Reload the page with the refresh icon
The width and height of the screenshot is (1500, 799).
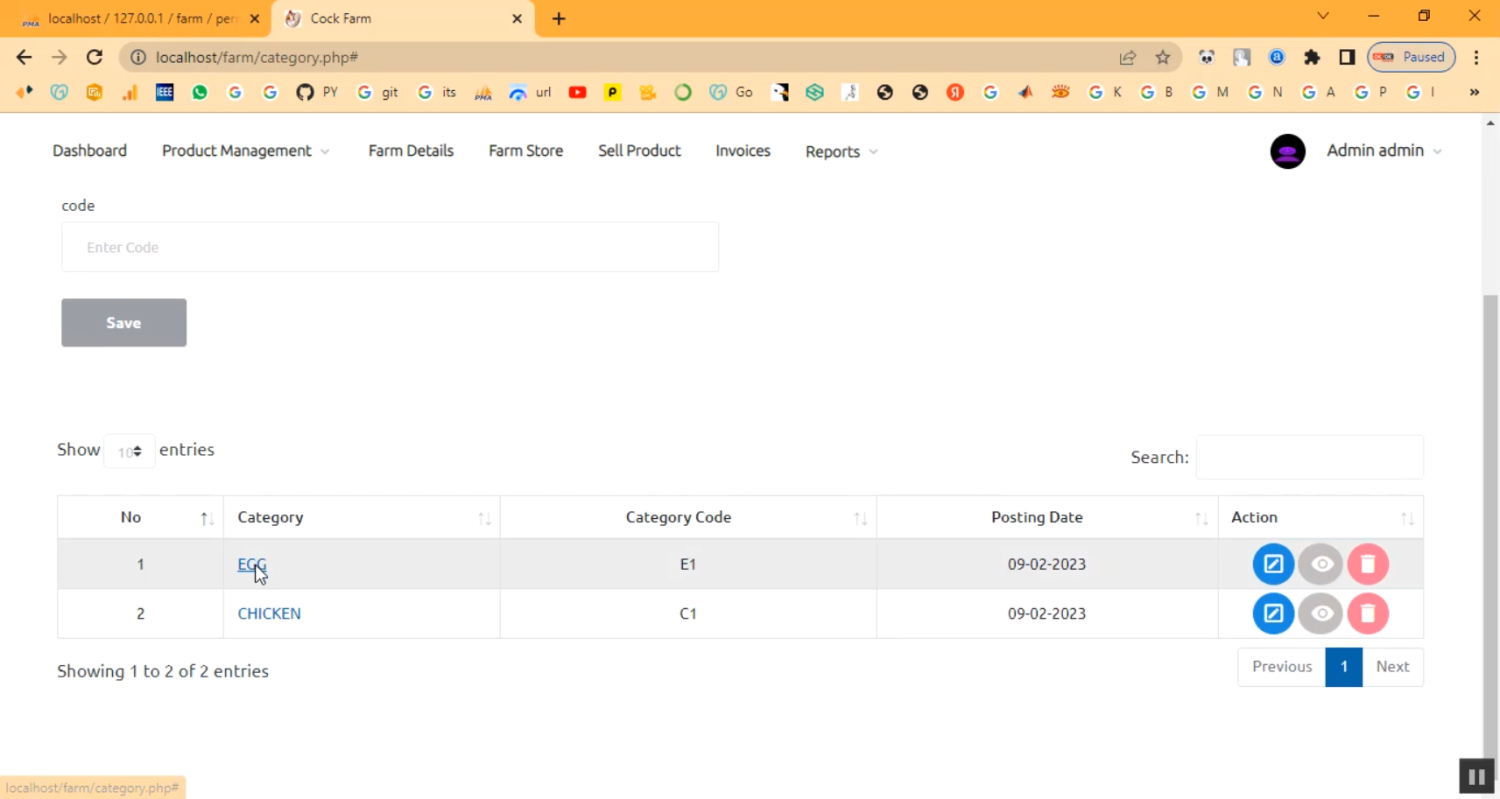click(94, 57)
